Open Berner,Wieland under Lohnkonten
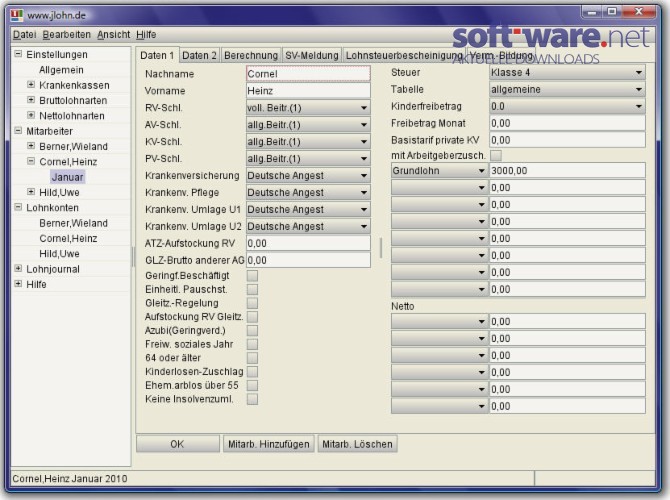 pos(73,223)
